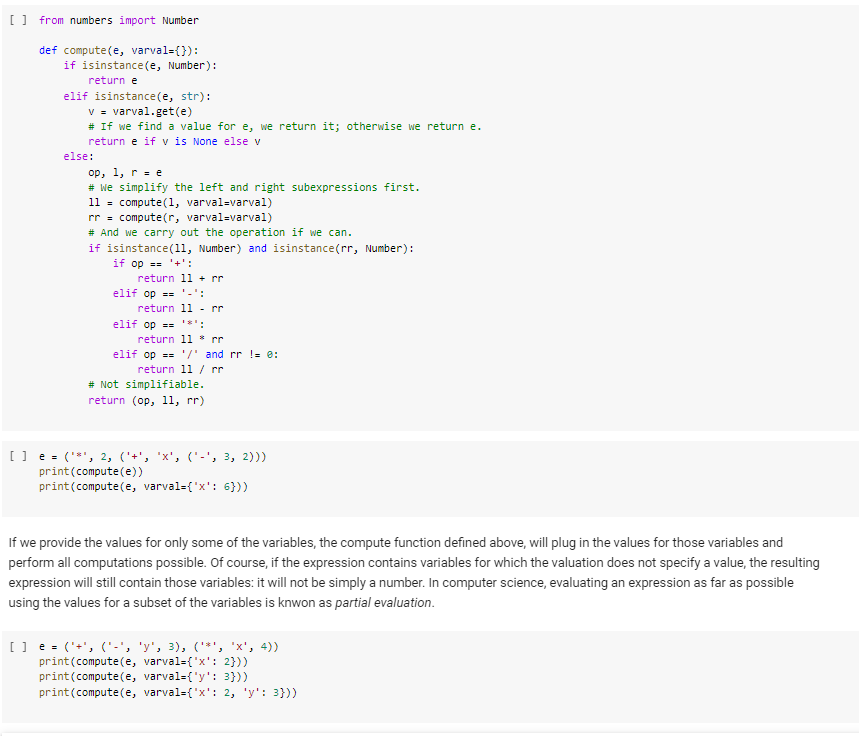The width and height of the screenshot is (859, 736).
Task: Click the 'print(compute(e))' line
Action: 91,471
